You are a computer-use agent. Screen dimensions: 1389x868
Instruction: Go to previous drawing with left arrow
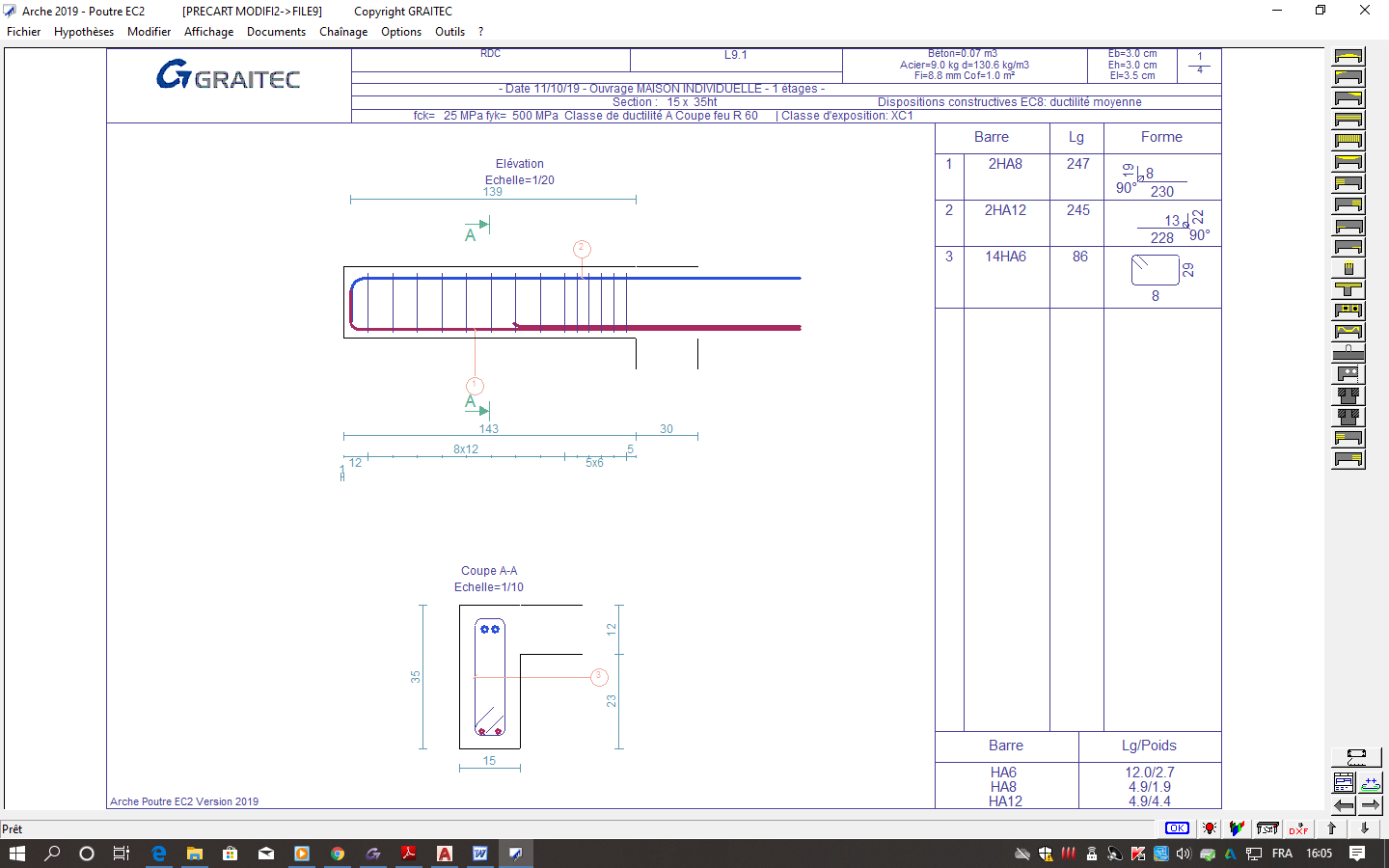(1344, 805)
